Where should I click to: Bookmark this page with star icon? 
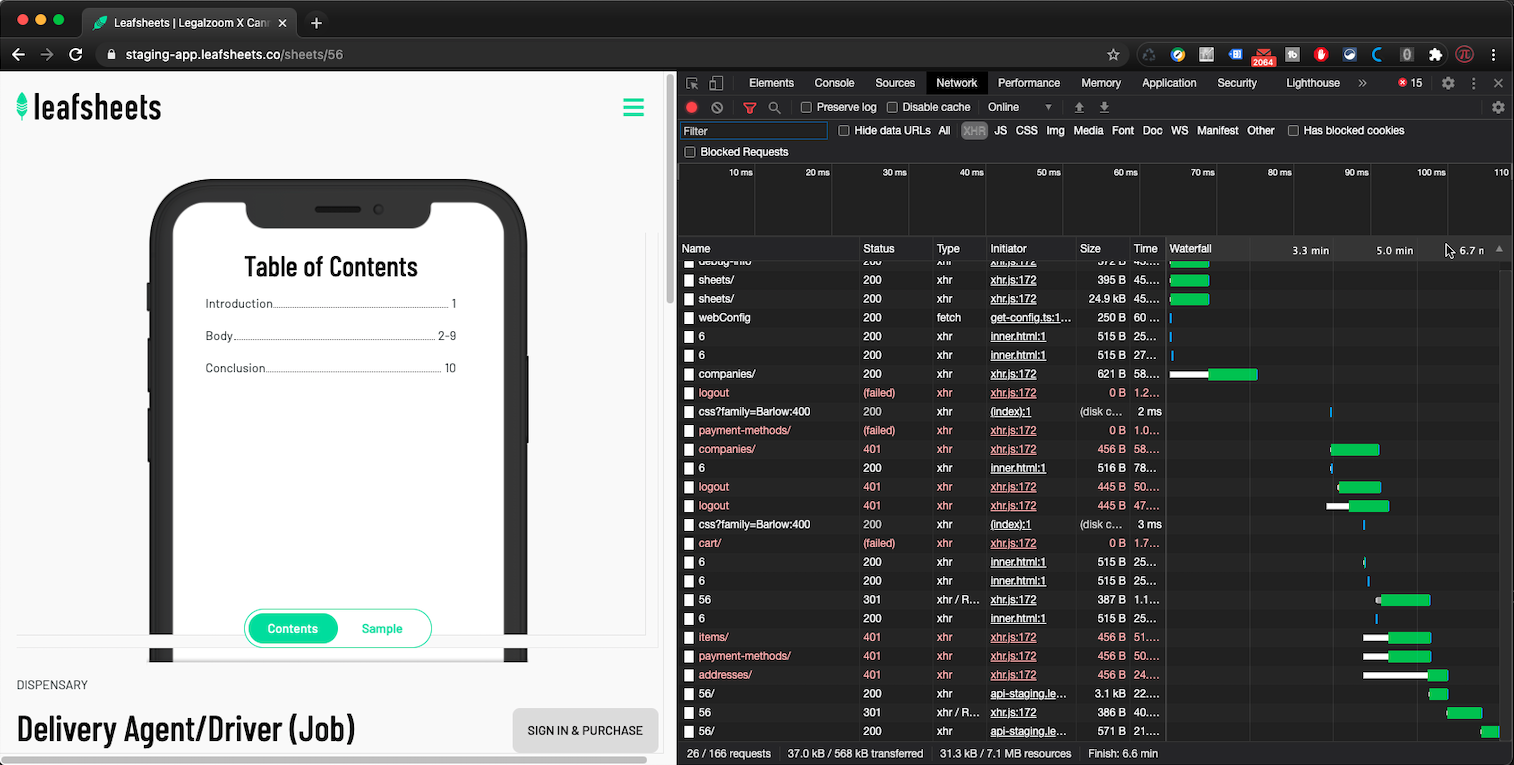1113,54
